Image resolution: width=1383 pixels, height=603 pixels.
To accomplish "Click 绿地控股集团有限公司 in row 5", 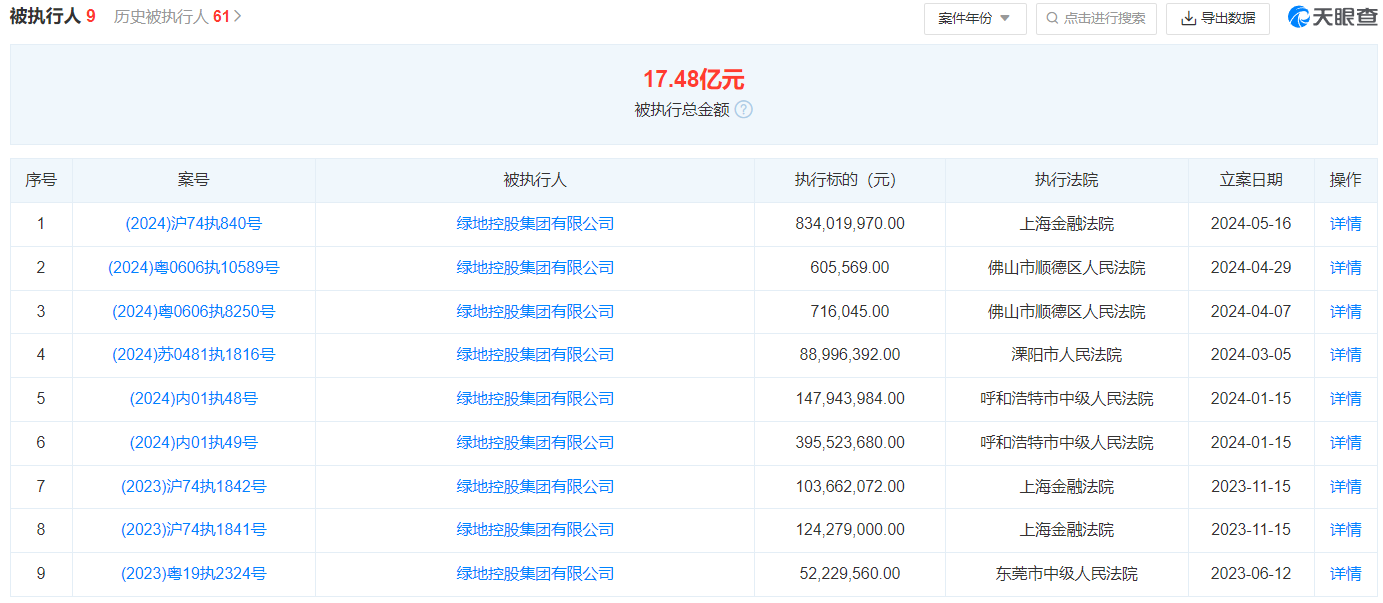I will click(x=535, y=399).
